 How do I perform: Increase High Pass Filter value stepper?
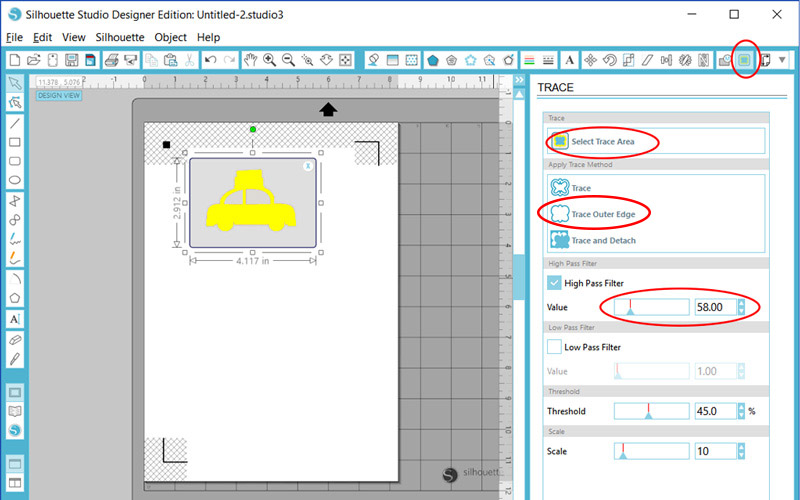[741, 303]
